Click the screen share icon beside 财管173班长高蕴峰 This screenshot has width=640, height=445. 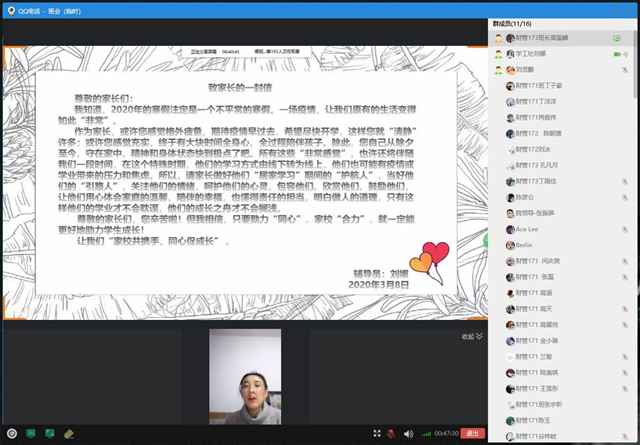[x=618, y=37]
